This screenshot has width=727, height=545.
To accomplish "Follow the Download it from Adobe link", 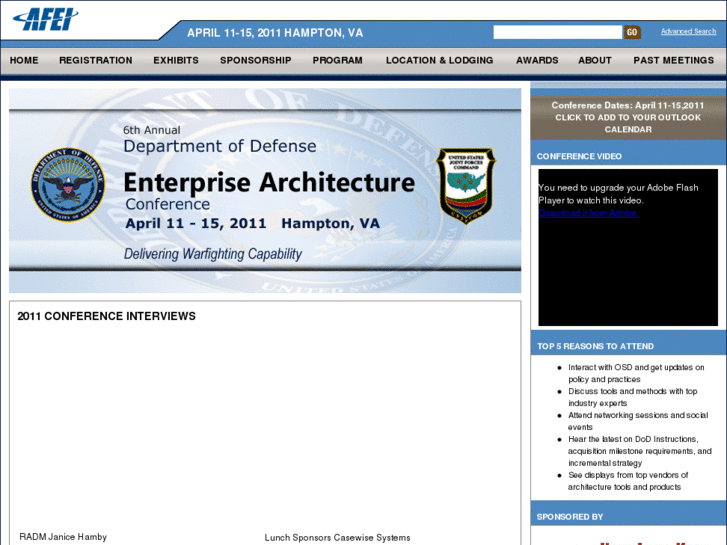I will pos(588,213).
